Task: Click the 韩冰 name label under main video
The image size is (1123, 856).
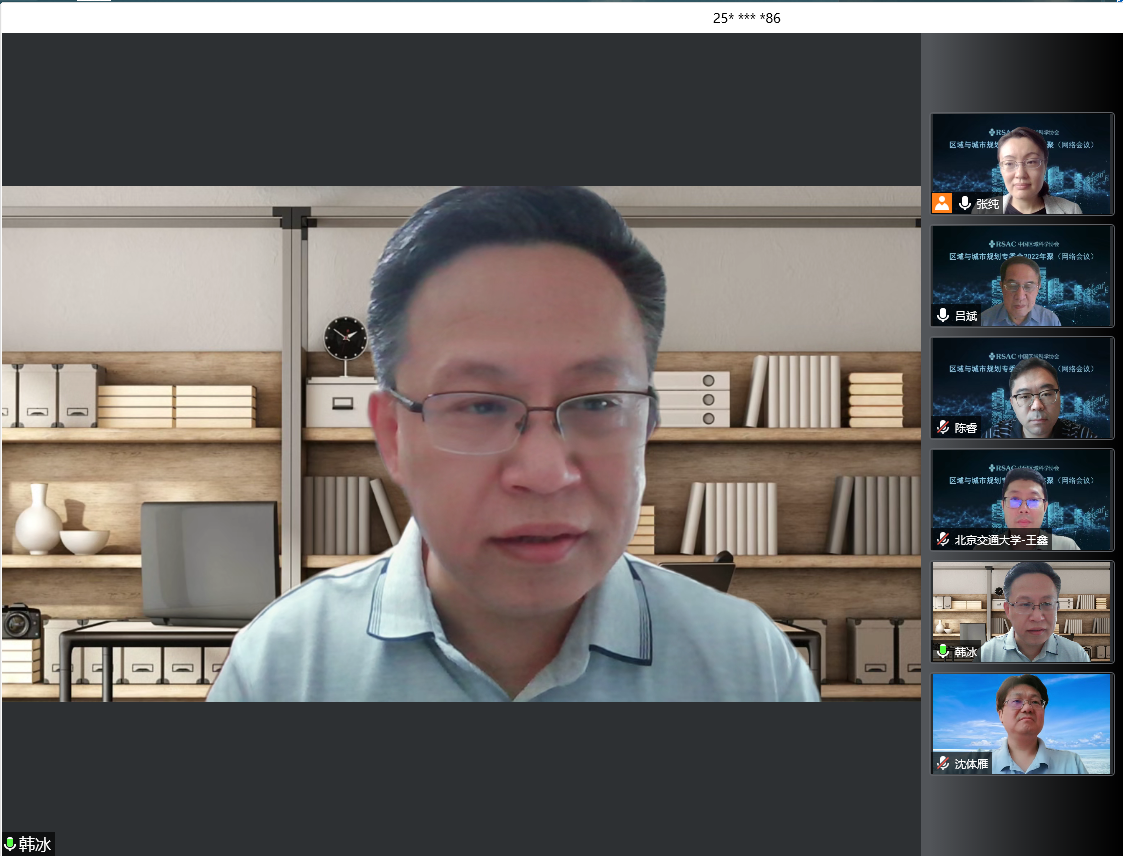Action: [x=35, y=845]
